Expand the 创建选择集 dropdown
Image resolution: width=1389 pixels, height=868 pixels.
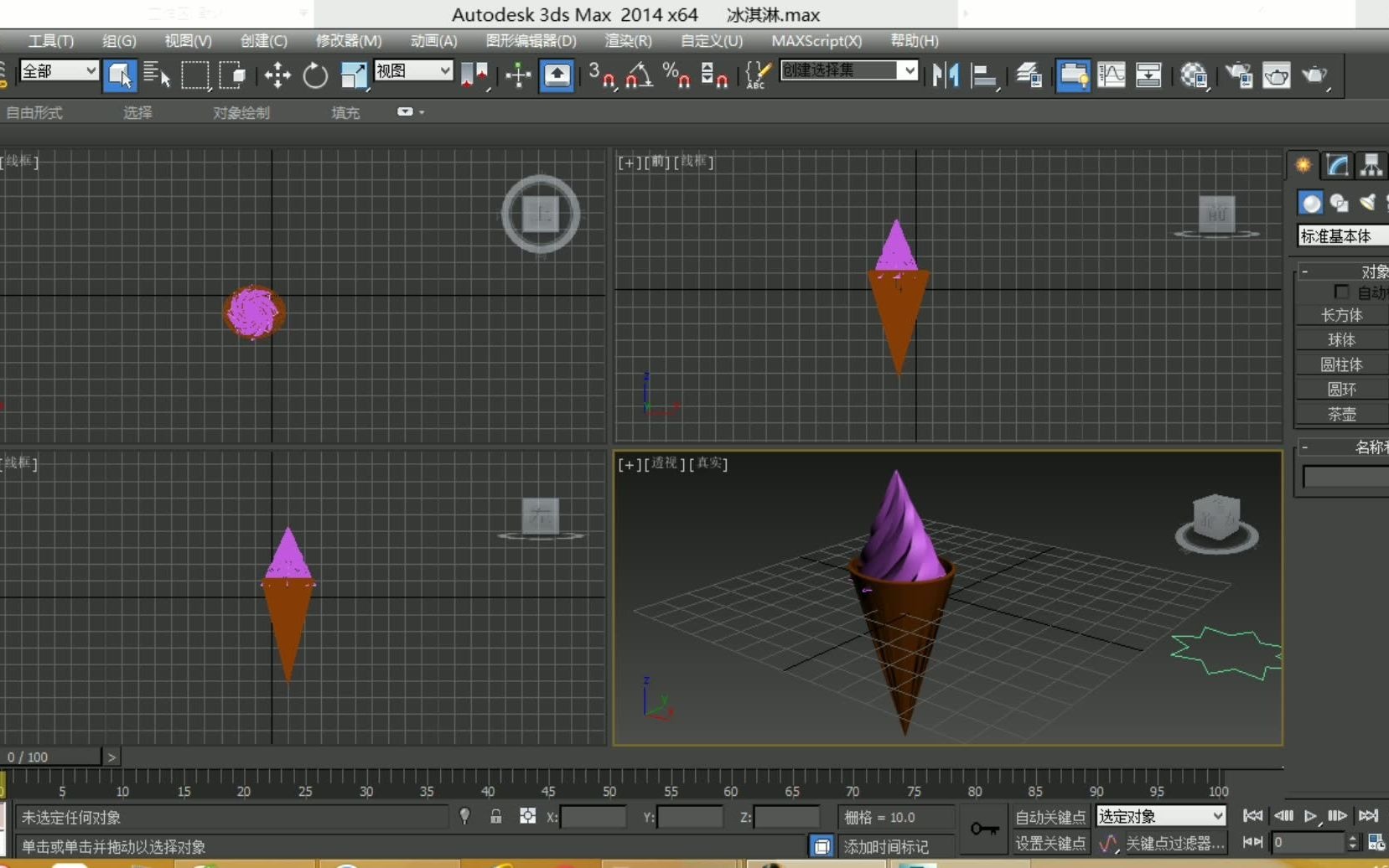(909, 71)
